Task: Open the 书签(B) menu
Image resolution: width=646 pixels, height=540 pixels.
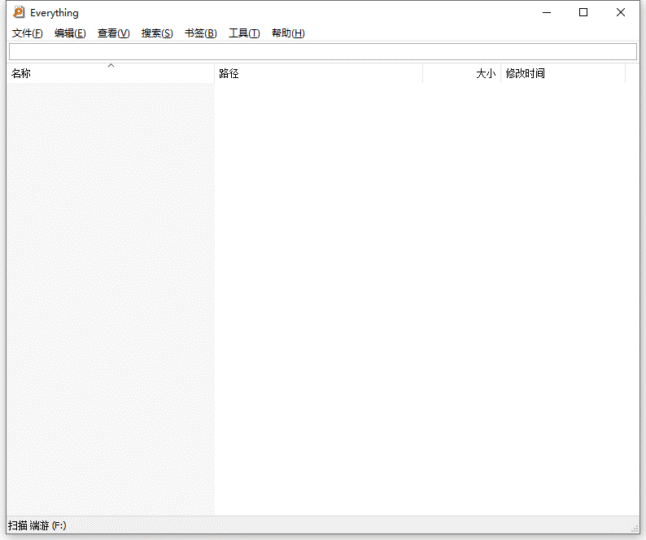Action: coord(200,33)
